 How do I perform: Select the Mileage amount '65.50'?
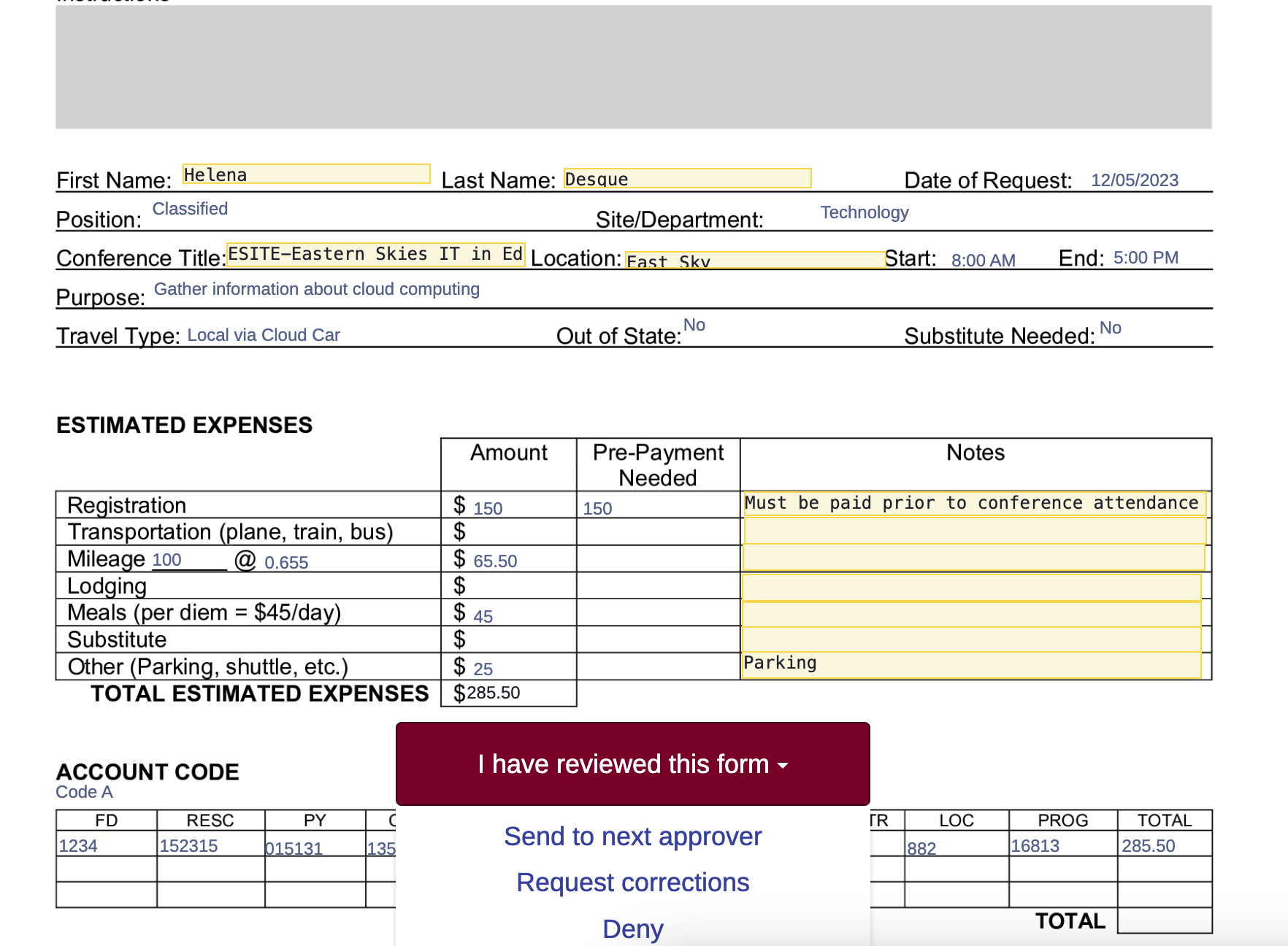[x=495, y=561]
